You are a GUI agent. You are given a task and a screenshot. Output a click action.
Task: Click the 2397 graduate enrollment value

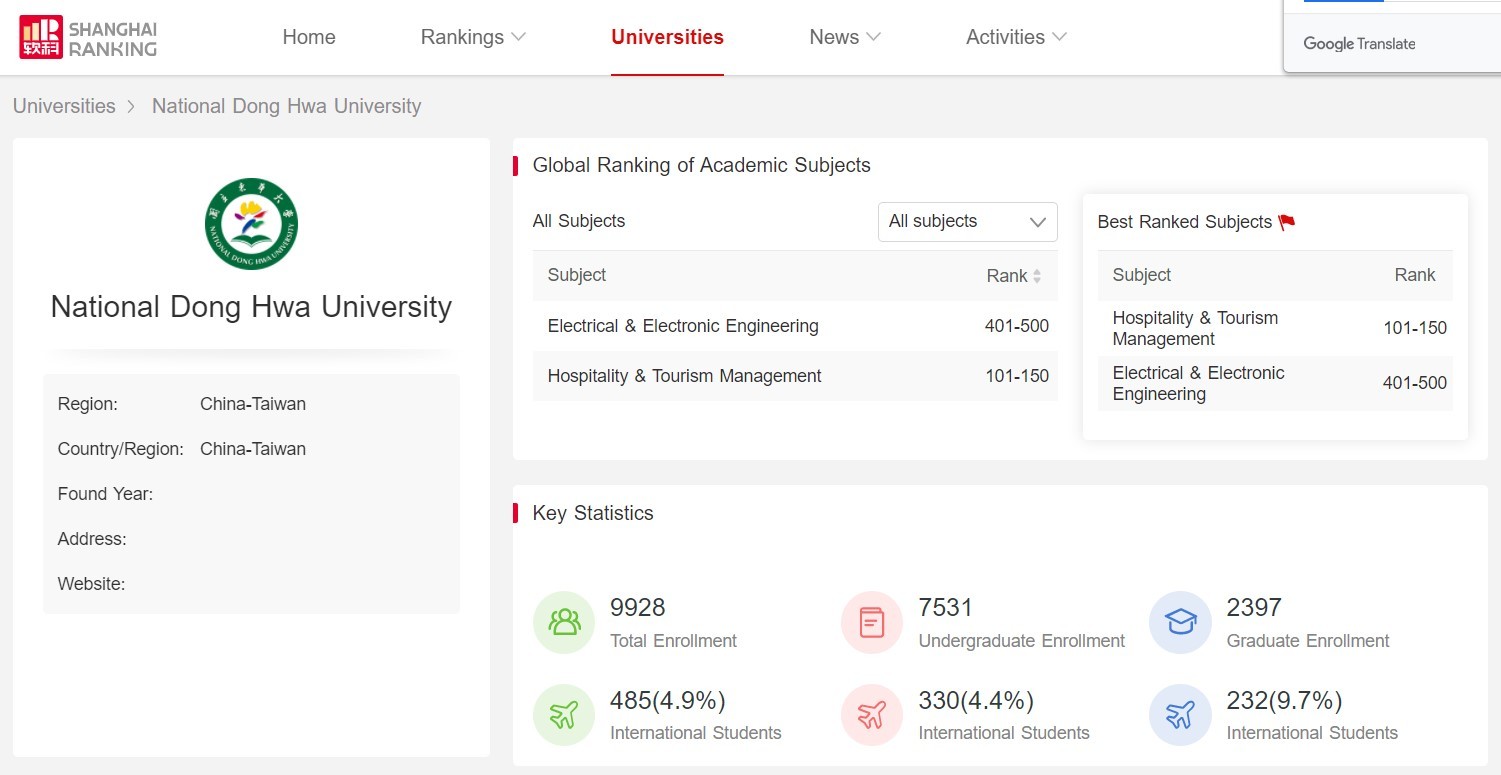tap(1254, 608)
